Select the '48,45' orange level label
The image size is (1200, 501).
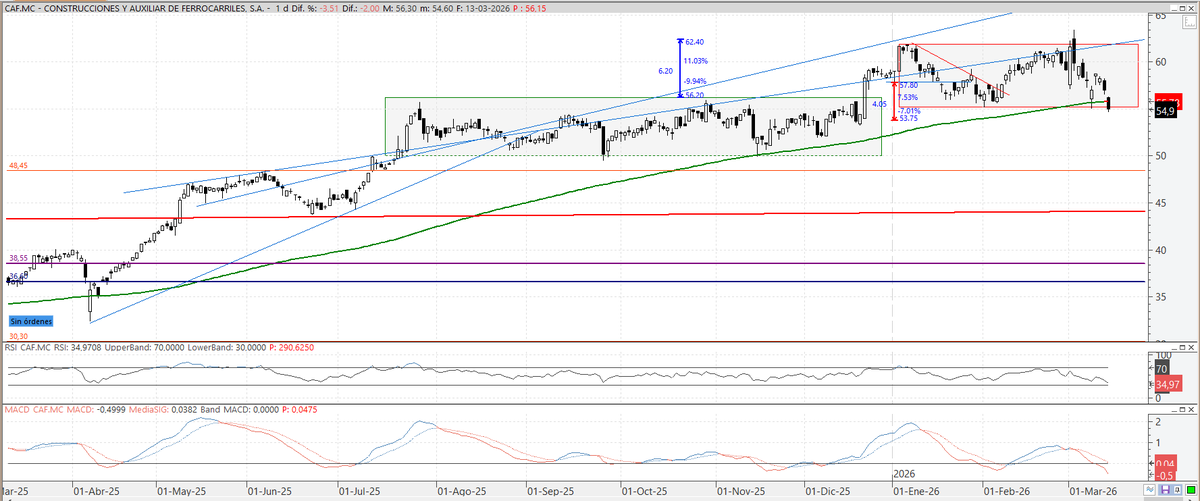[x=18, y=165]
